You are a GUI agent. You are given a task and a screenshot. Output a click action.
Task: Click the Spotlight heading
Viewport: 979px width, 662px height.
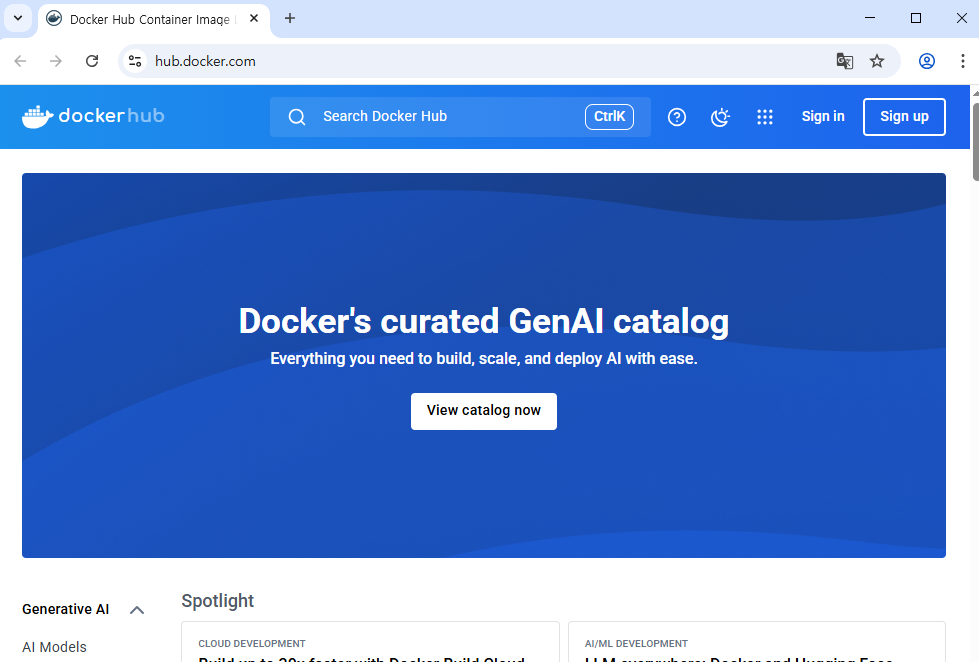(217, 601)
